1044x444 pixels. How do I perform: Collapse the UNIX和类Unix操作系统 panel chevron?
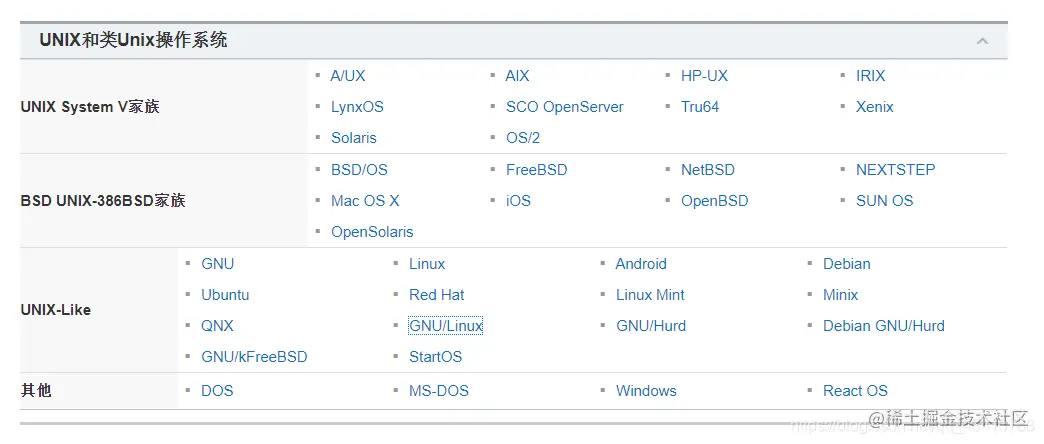pos(982,41)
